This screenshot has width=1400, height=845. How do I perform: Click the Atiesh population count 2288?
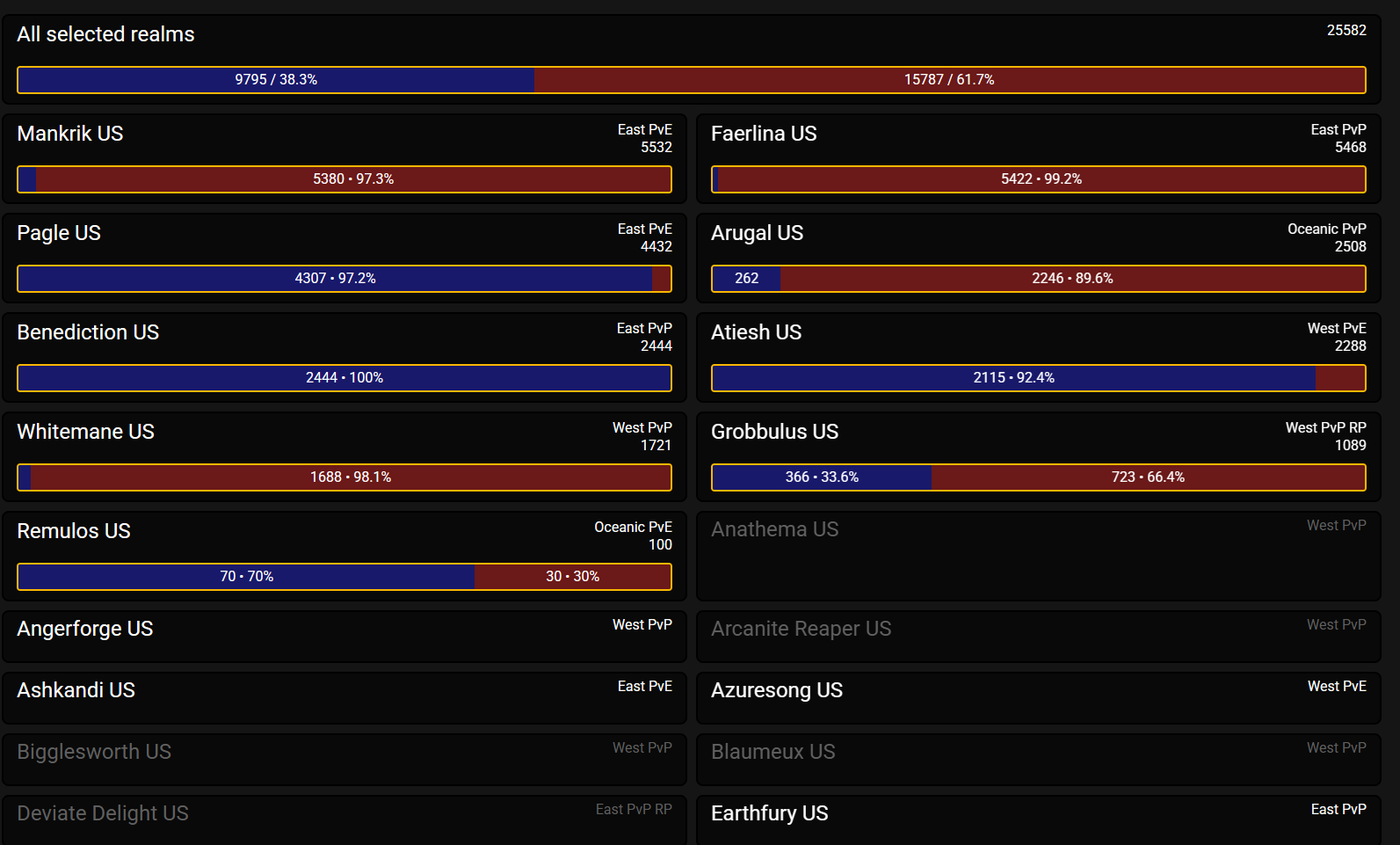[1351, 346]
